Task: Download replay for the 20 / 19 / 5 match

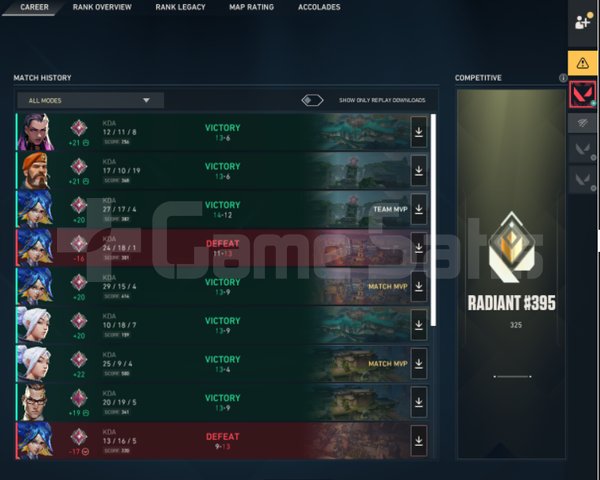Action: coord(419,402)
